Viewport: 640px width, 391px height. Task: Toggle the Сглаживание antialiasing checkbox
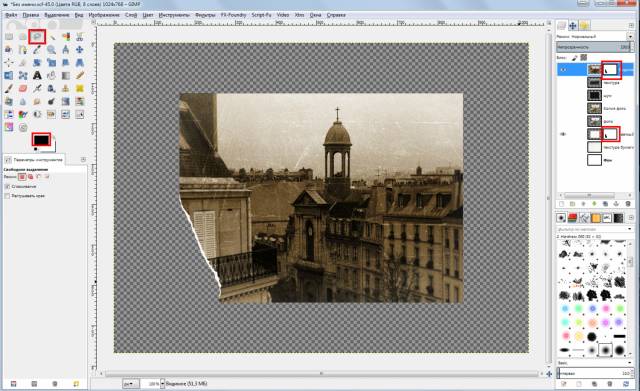click(7, 187)
